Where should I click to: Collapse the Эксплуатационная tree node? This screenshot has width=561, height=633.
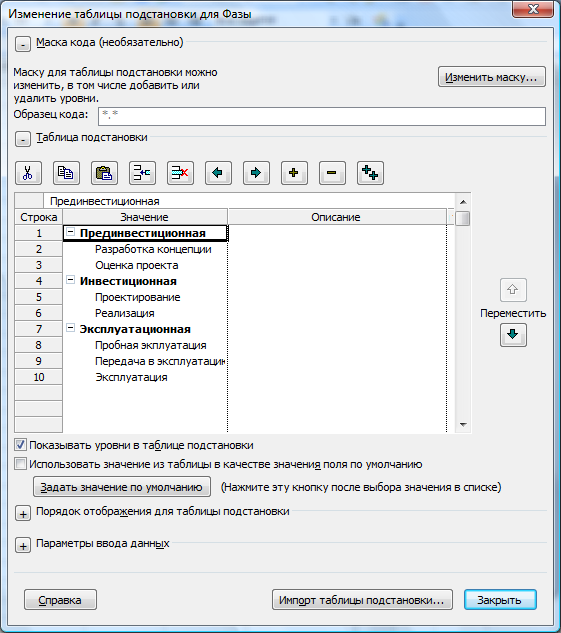click(x=71, y=328)
